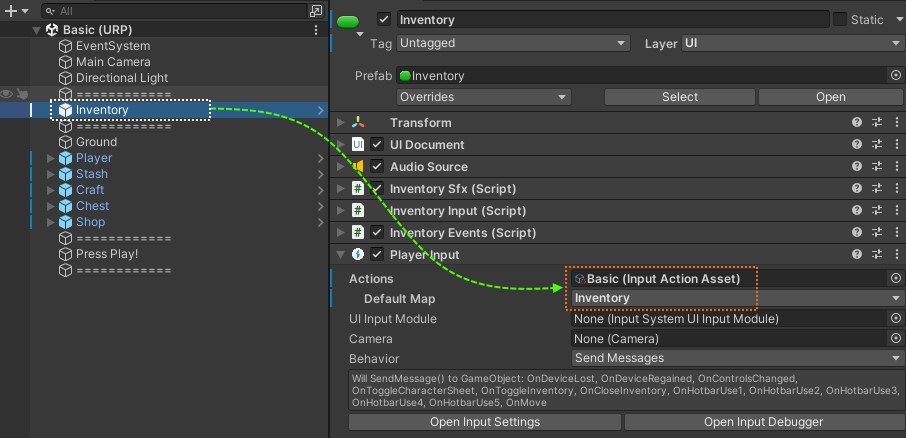This screenshot has height=438, width=906.
Task: Click the Player prefab cube icon
Action: pos(66,158)
